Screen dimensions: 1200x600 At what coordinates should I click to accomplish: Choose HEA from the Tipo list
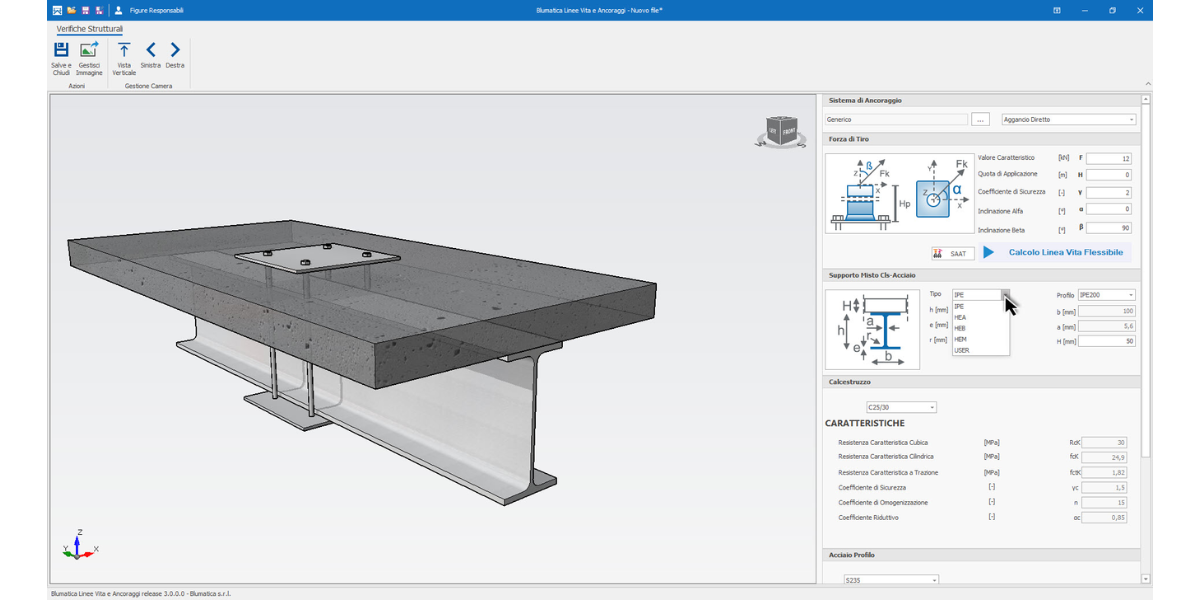(x=980, y=317)
